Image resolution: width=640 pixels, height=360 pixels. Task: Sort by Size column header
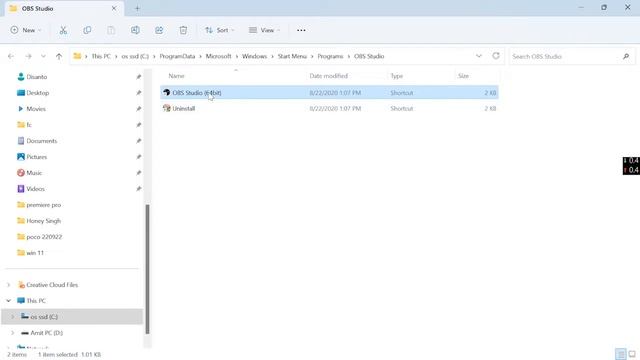463,76
